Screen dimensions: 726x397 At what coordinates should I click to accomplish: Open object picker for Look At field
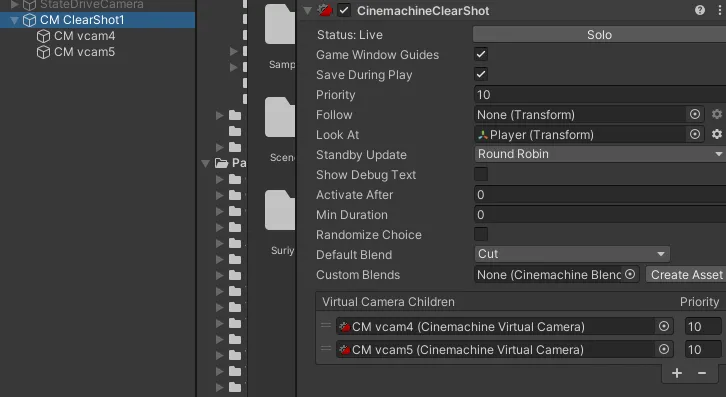tap(695, 134)
